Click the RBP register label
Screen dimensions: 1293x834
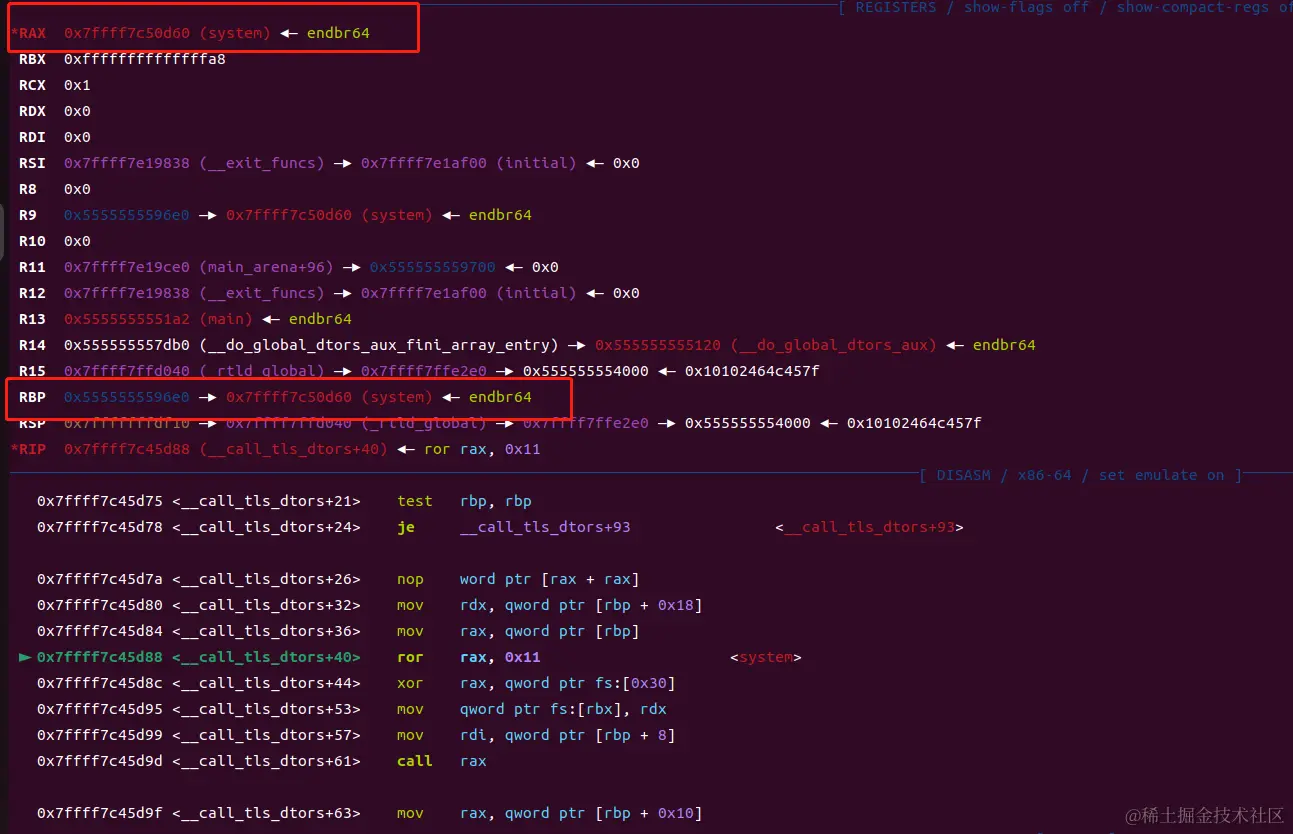pyautogui.click(x=32, y=397)
